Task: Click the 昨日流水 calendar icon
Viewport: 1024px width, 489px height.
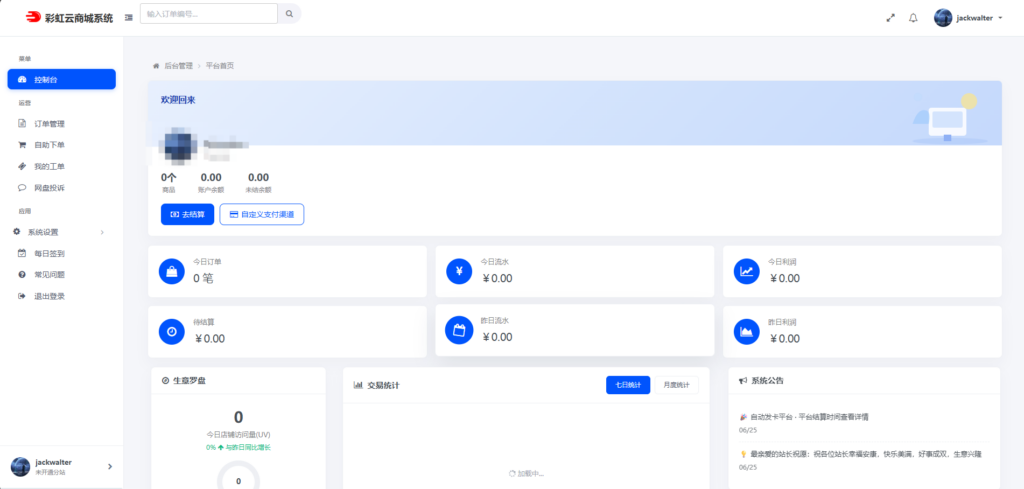Action: (x=459, y=330)
